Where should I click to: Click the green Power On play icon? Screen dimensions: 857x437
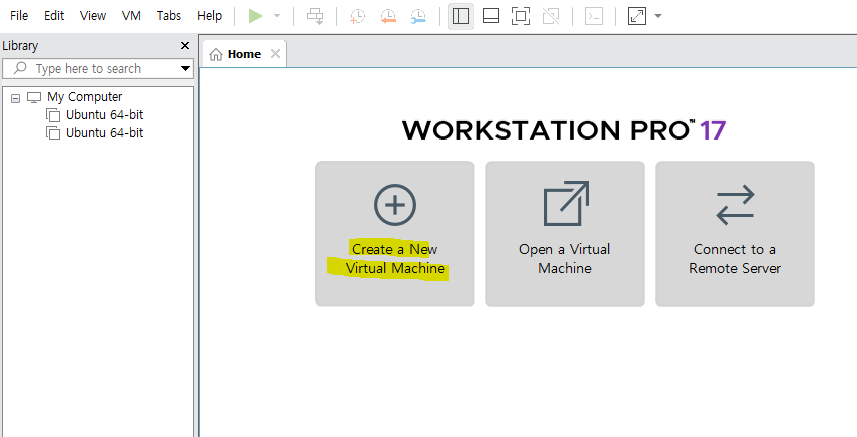pos(255,16)
